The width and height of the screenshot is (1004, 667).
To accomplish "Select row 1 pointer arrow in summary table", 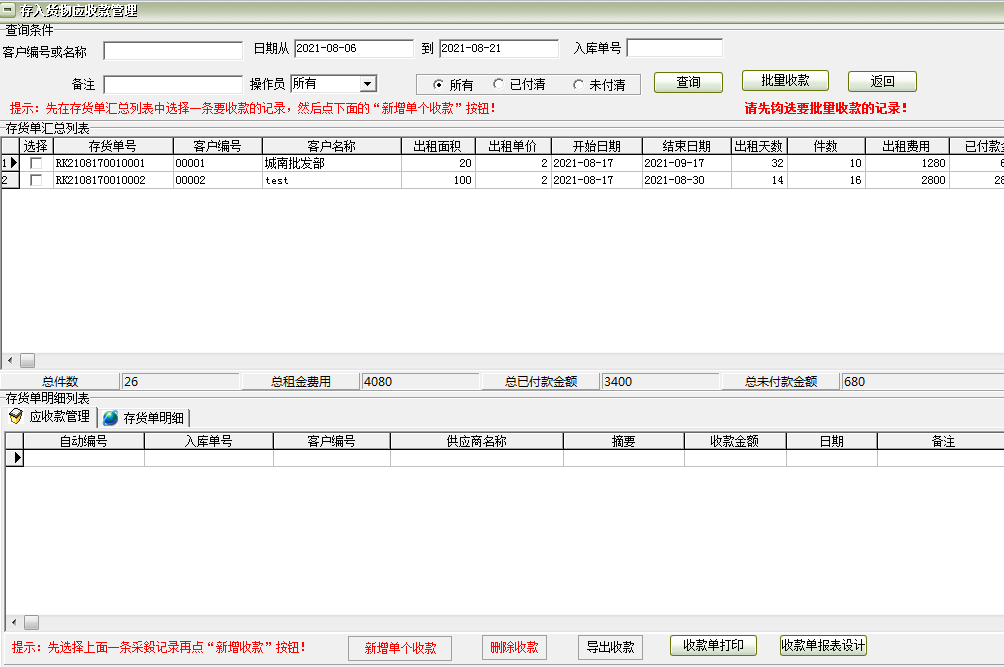I will click(x=13, y=163).
